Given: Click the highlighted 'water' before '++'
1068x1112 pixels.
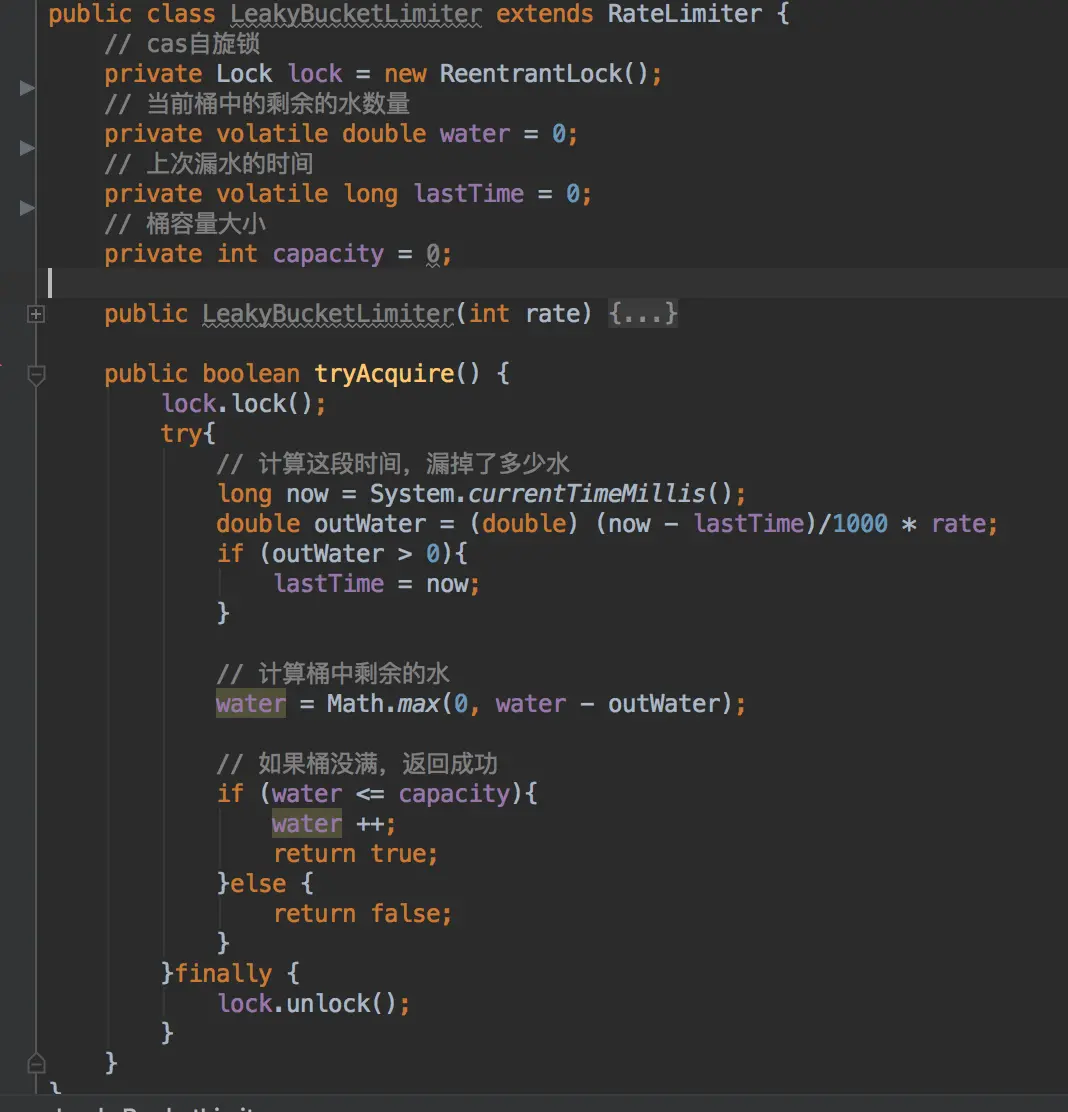Looking at the screenshot, I should pyautogui.click(x=307, y=823).
